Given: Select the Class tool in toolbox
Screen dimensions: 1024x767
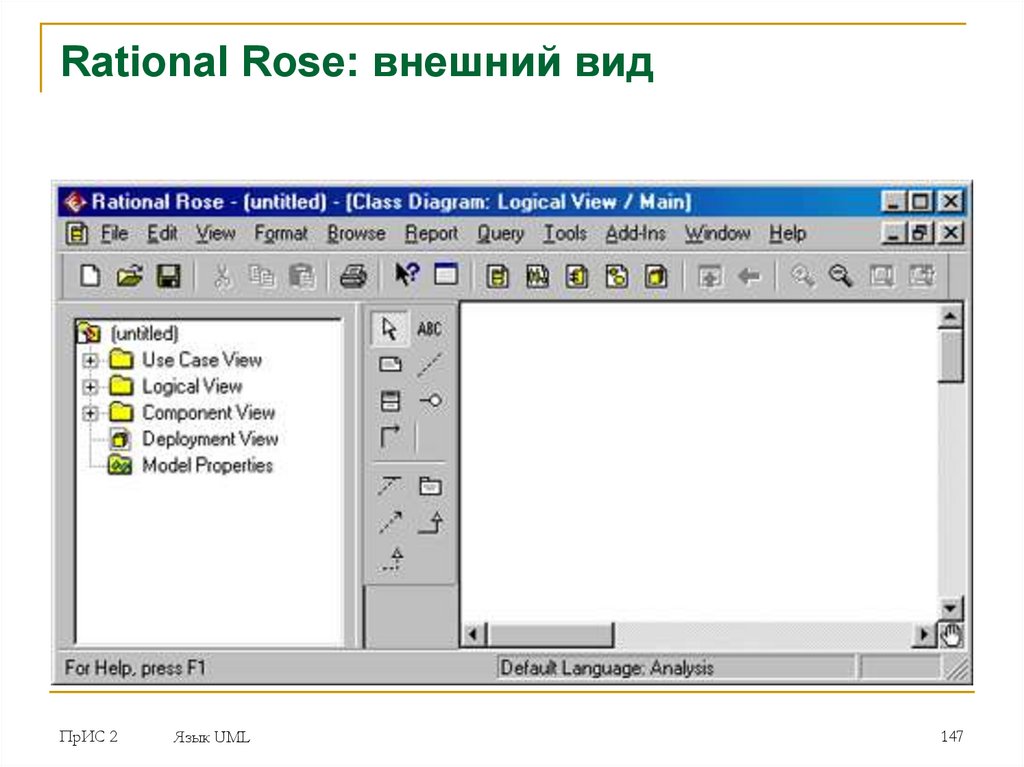Looking at the screenshot, I should pos(391,400).
